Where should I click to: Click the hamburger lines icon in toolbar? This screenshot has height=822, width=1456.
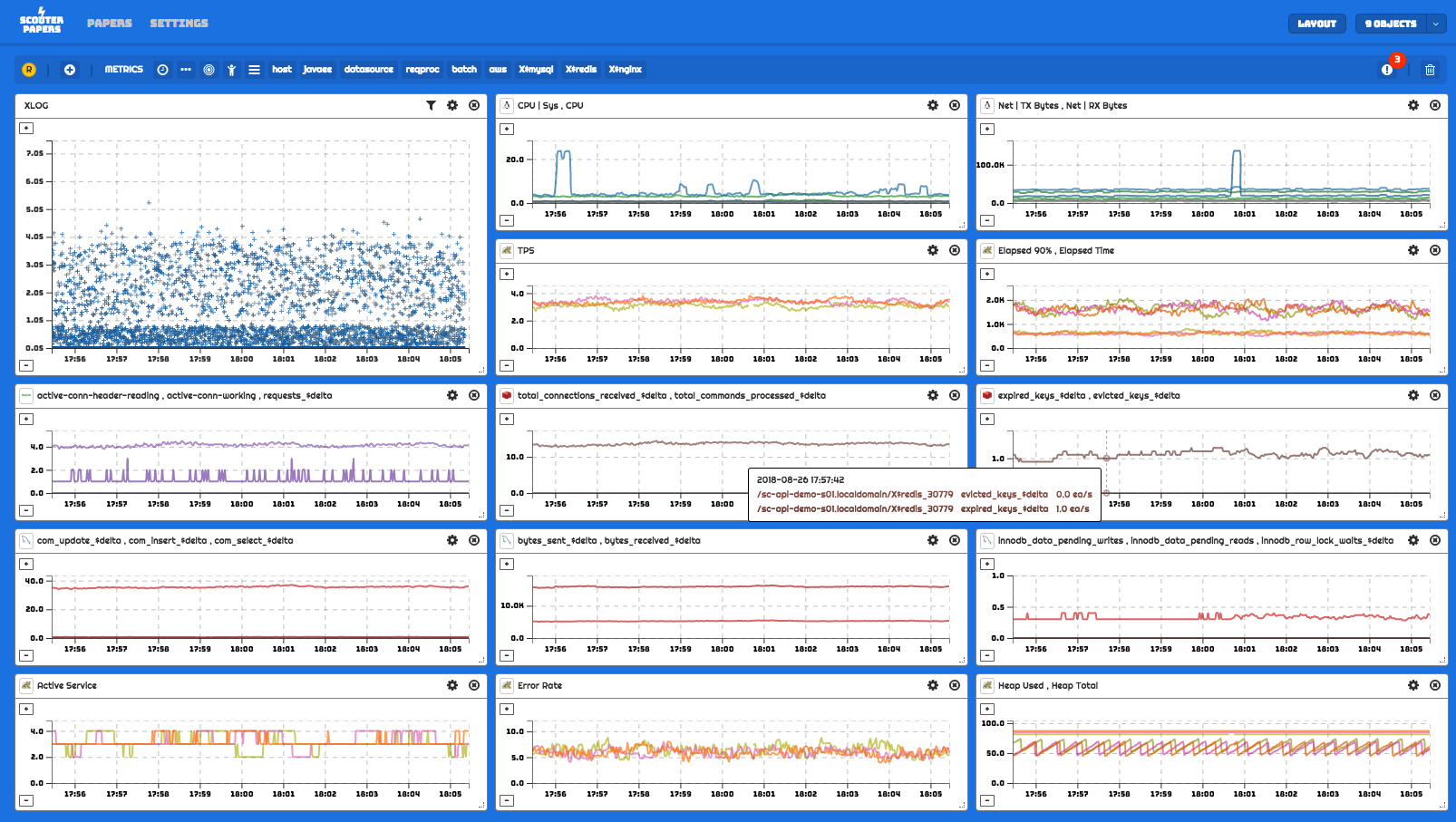coord(254,70)
